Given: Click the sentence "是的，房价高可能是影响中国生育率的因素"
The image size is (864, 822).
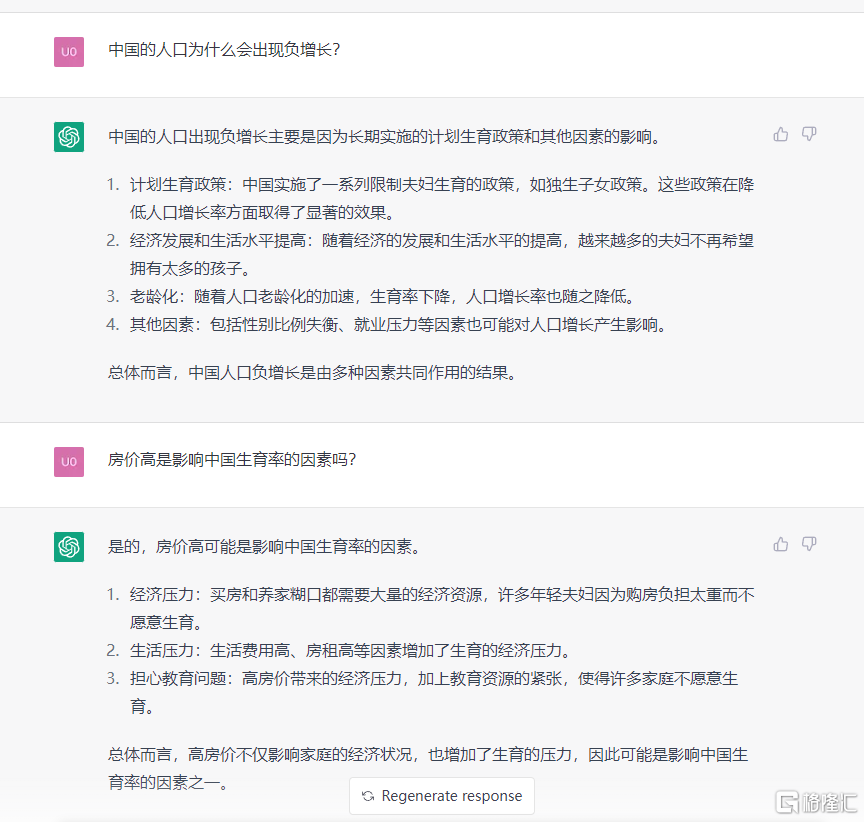Looking at the screenshot, I should tap(264, 547).
